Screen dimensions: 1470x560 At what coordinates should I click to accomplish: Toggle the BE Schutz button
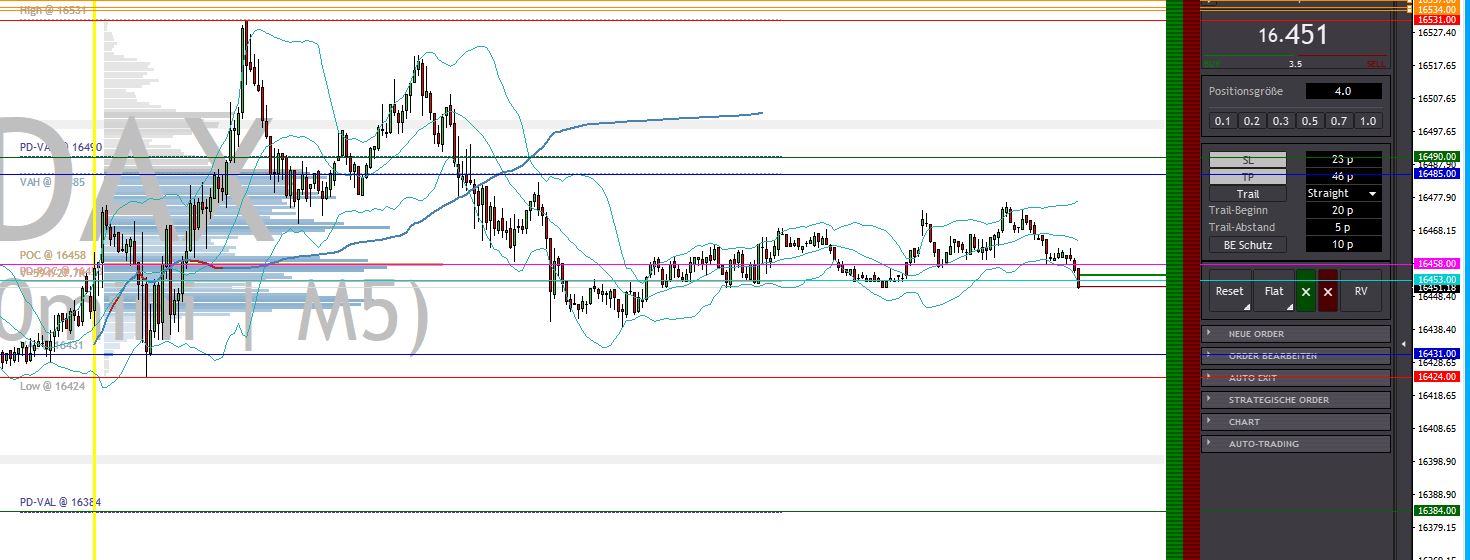tap(1247, 245)
